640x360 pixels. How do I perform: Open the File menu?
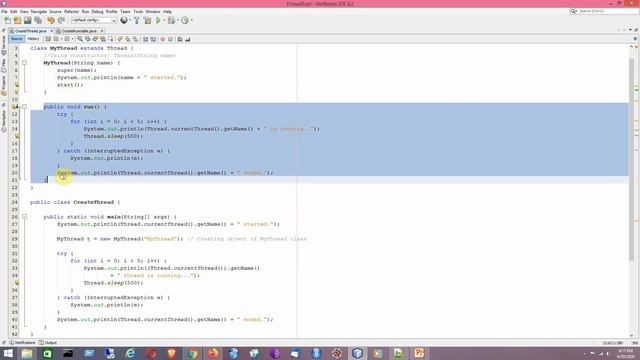pyautogui.click(x=4, y=11)
